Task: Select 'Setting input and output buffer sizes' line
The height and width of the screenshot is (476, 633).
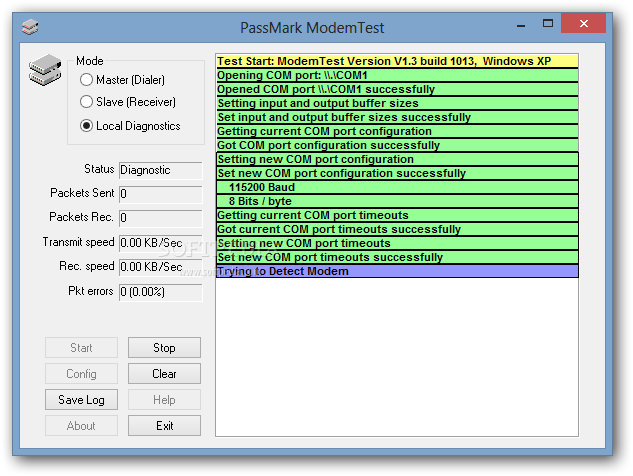Action: tap(397, 103)
